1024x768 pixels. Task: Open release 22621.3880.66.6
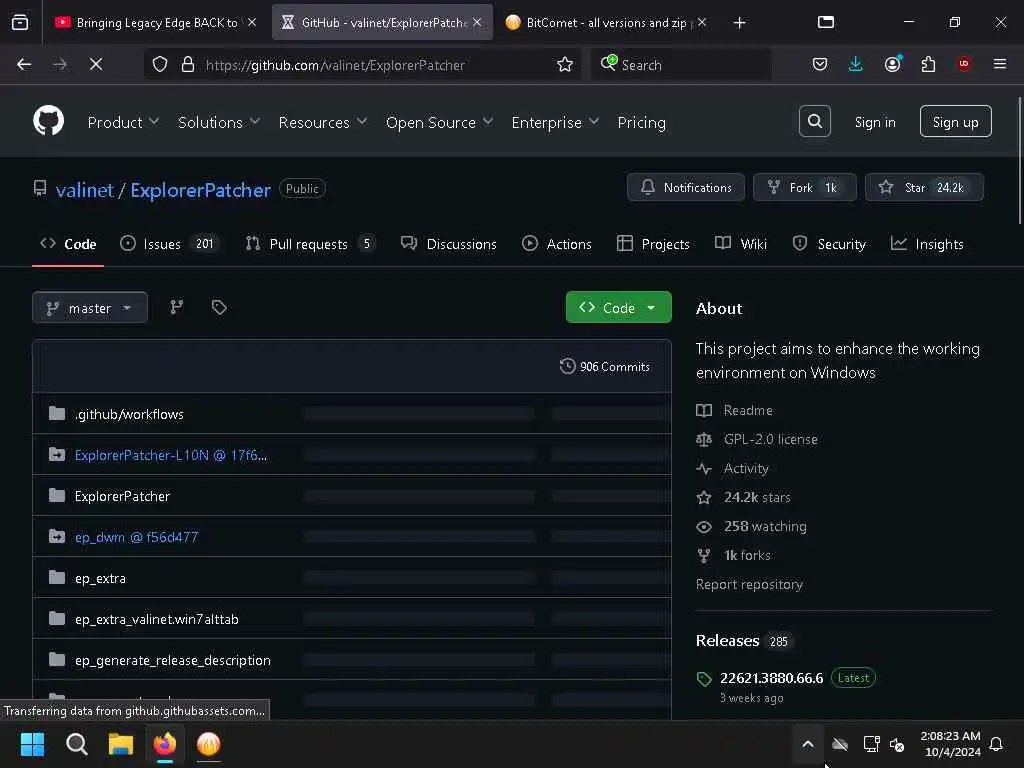click(x=771, y=678)
